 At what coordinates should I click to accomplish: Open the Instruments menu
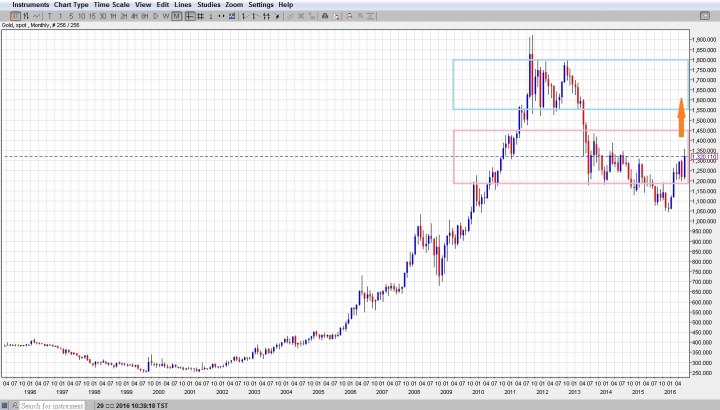coord(30,5)
